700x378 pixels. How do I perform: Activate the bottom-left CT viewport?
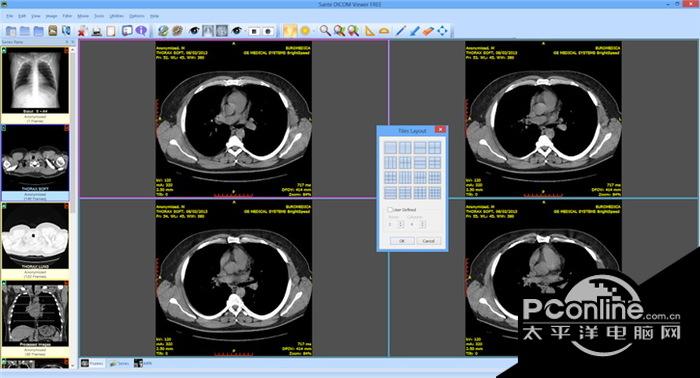point(233,278)
